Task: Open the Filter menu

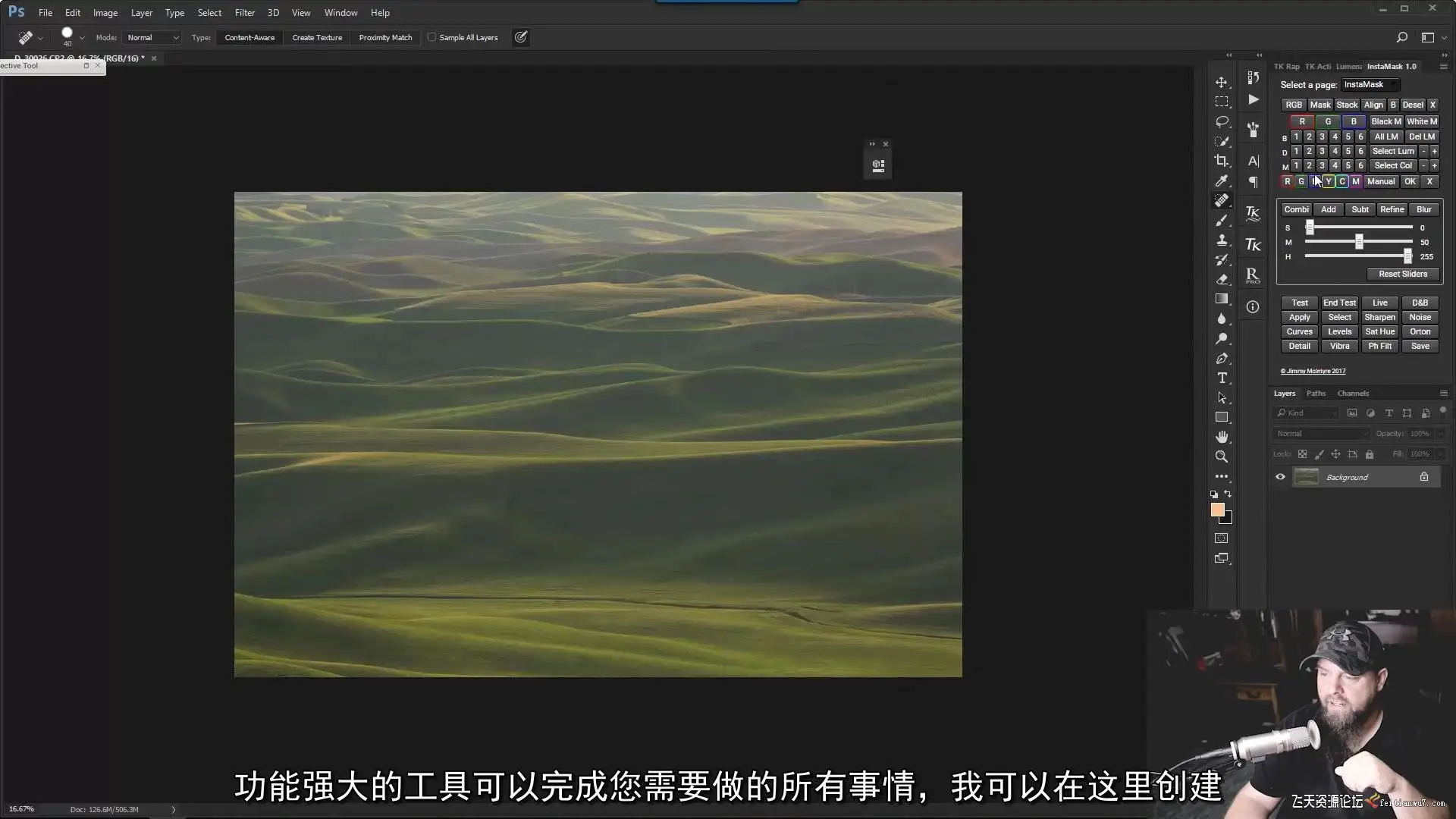Action: tap(244, 13)
